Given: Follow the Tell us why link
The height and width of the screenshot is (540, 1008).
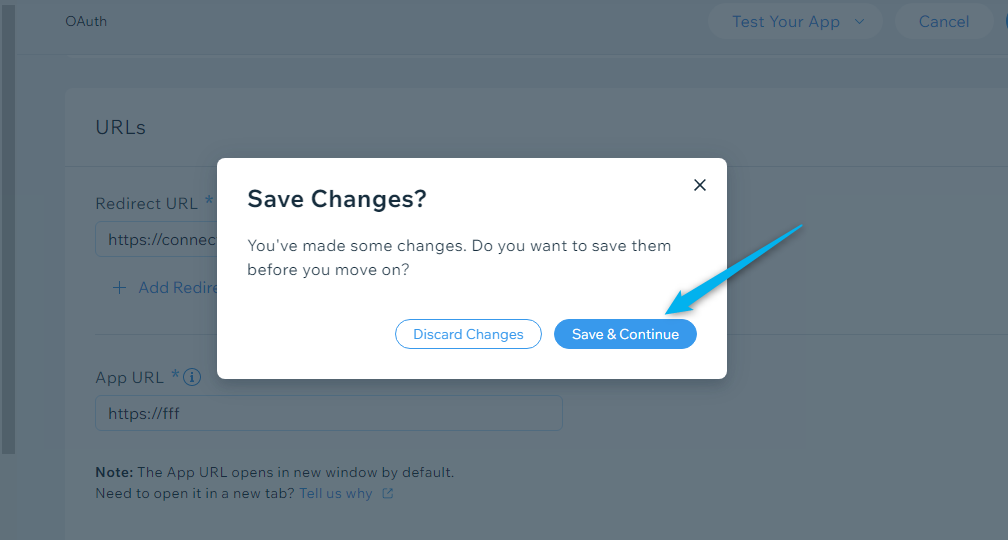Looking at the screenshot, I should (x=336, y=493).
